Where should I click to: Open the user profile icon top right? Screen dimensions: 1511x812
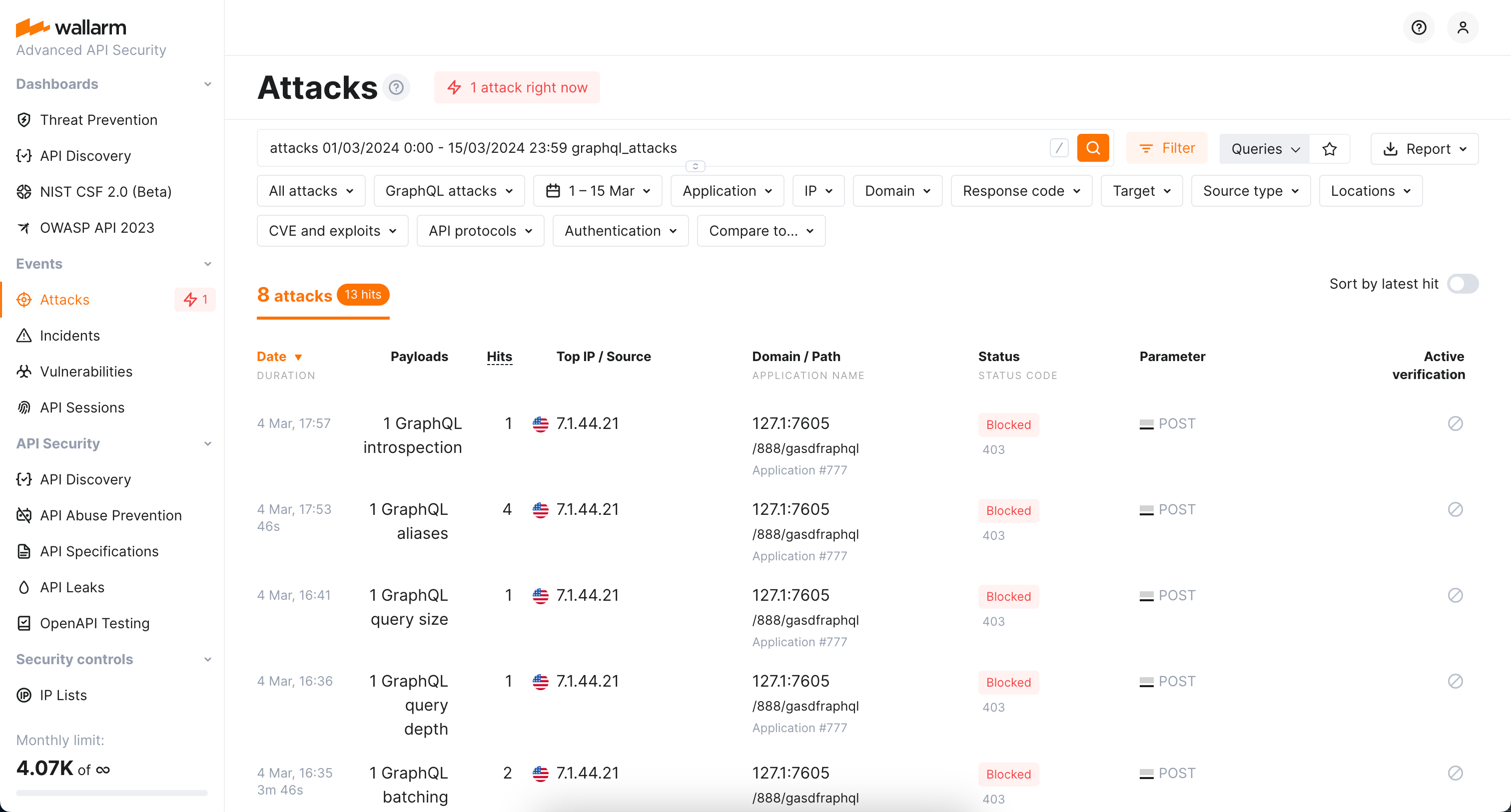pyautogui.click(x=1463, y=27)
